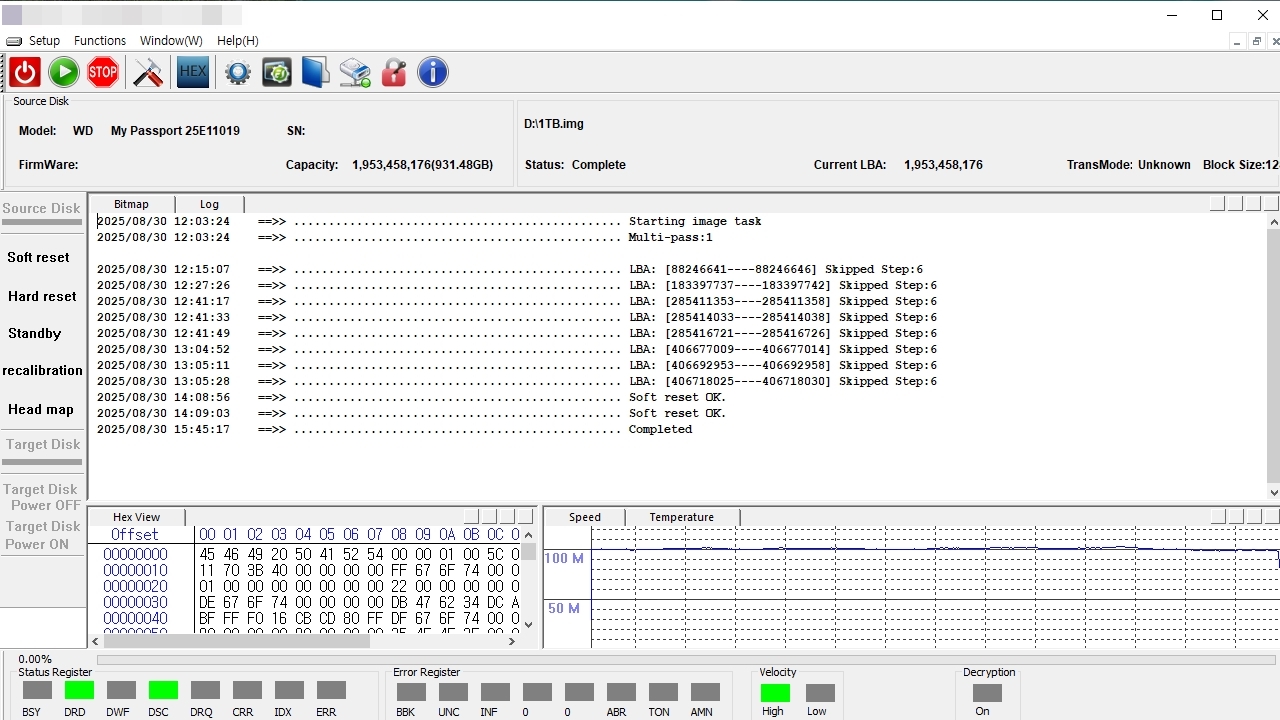
Task: Open settings with the blue gear icon
Action: 238,72
